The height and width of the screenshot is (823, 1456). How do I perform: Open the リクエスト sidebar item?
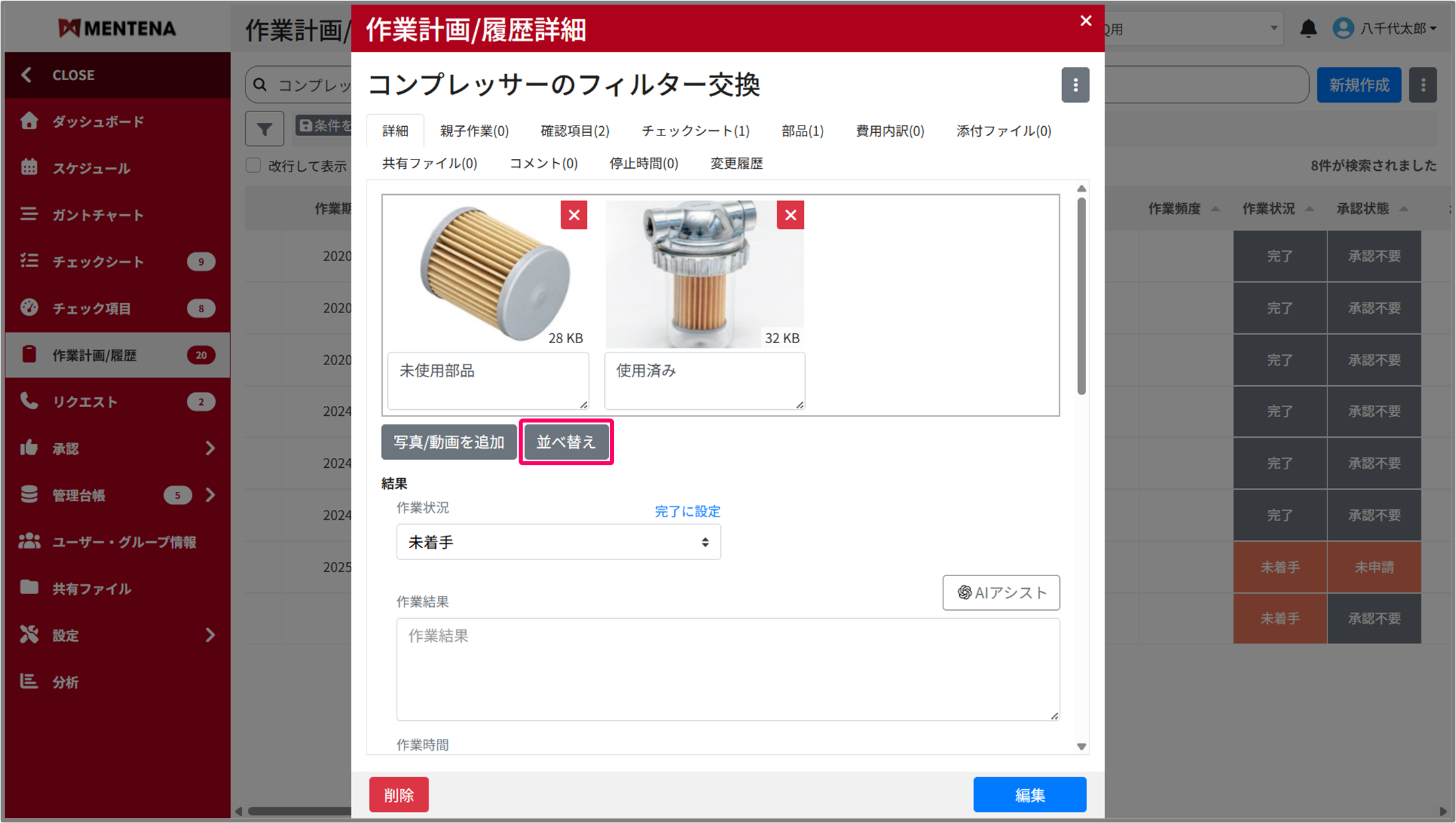point(85,402)
